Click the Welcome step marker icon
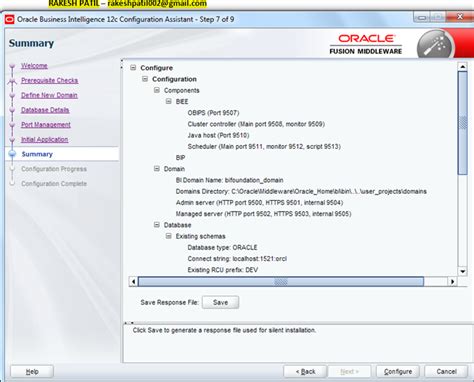The width and height of the screenshot is (474, 382). pos(12,66)
